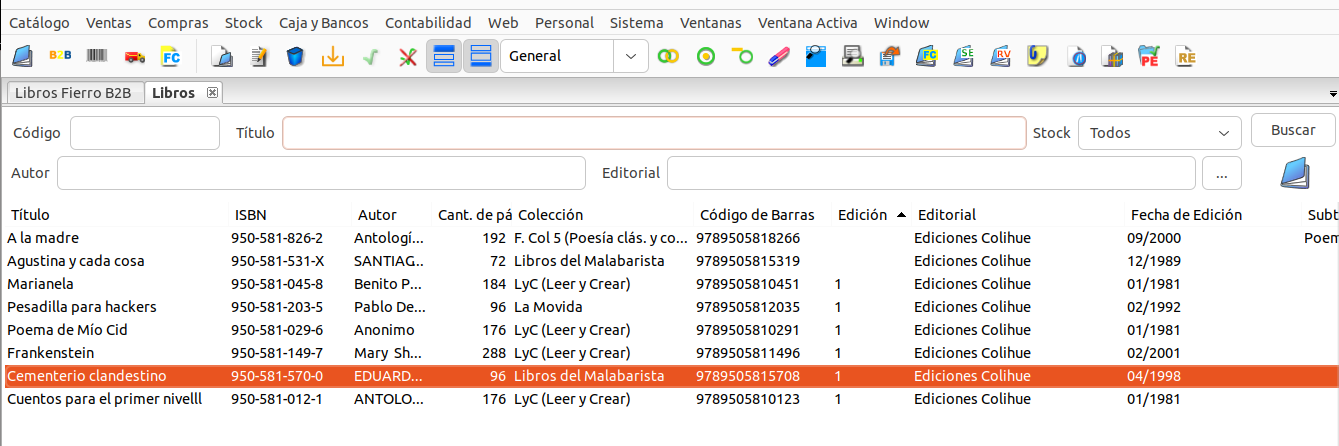Click the magnifier search window icon
The height and width of the screenshot is (446, 1339).
point(816,56)
